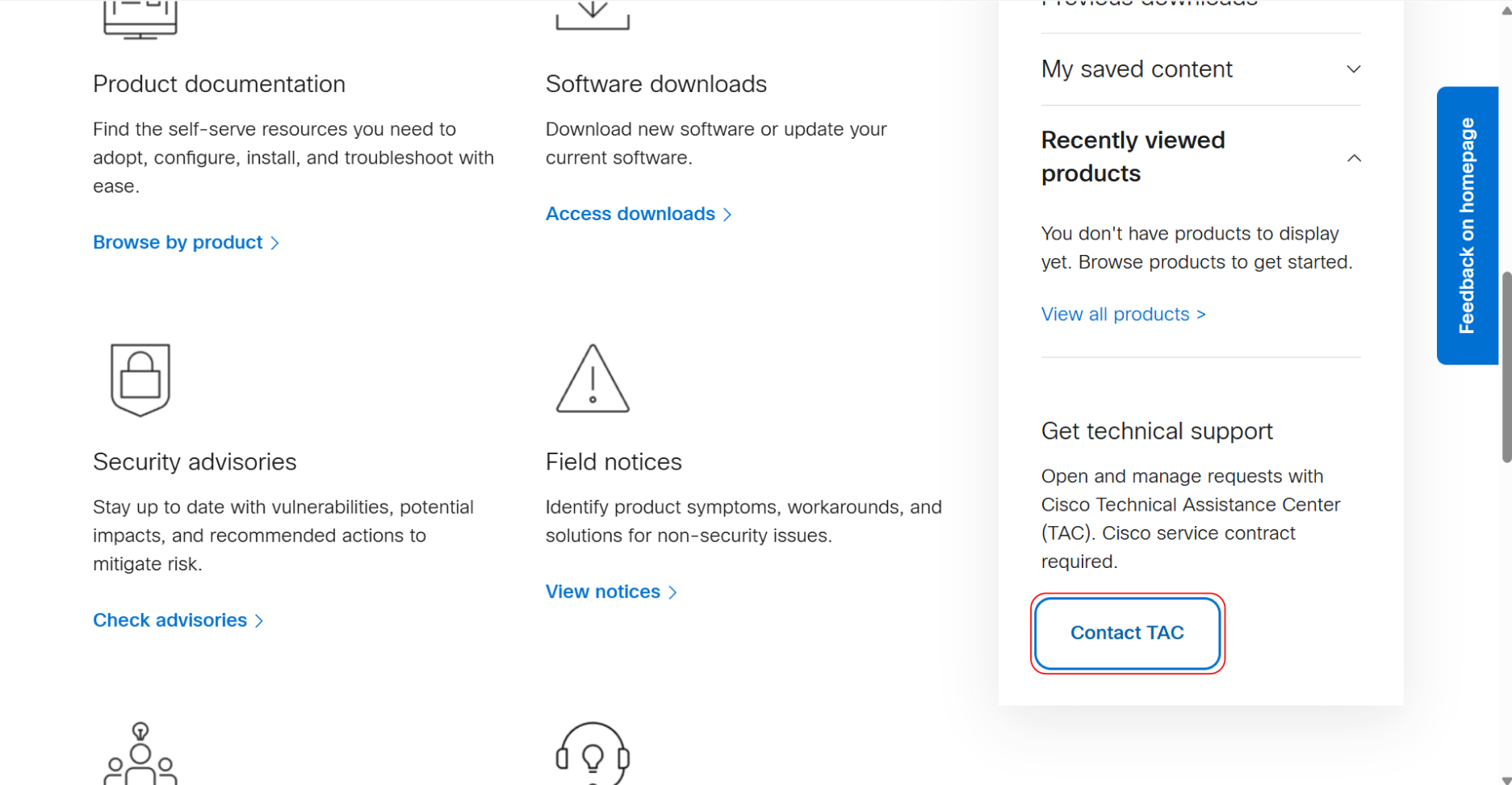The height and width of the screenshot is (785, 1512).
Task: Click the vertical page scrollbar thumb
Action: (x=1506, y=367)
